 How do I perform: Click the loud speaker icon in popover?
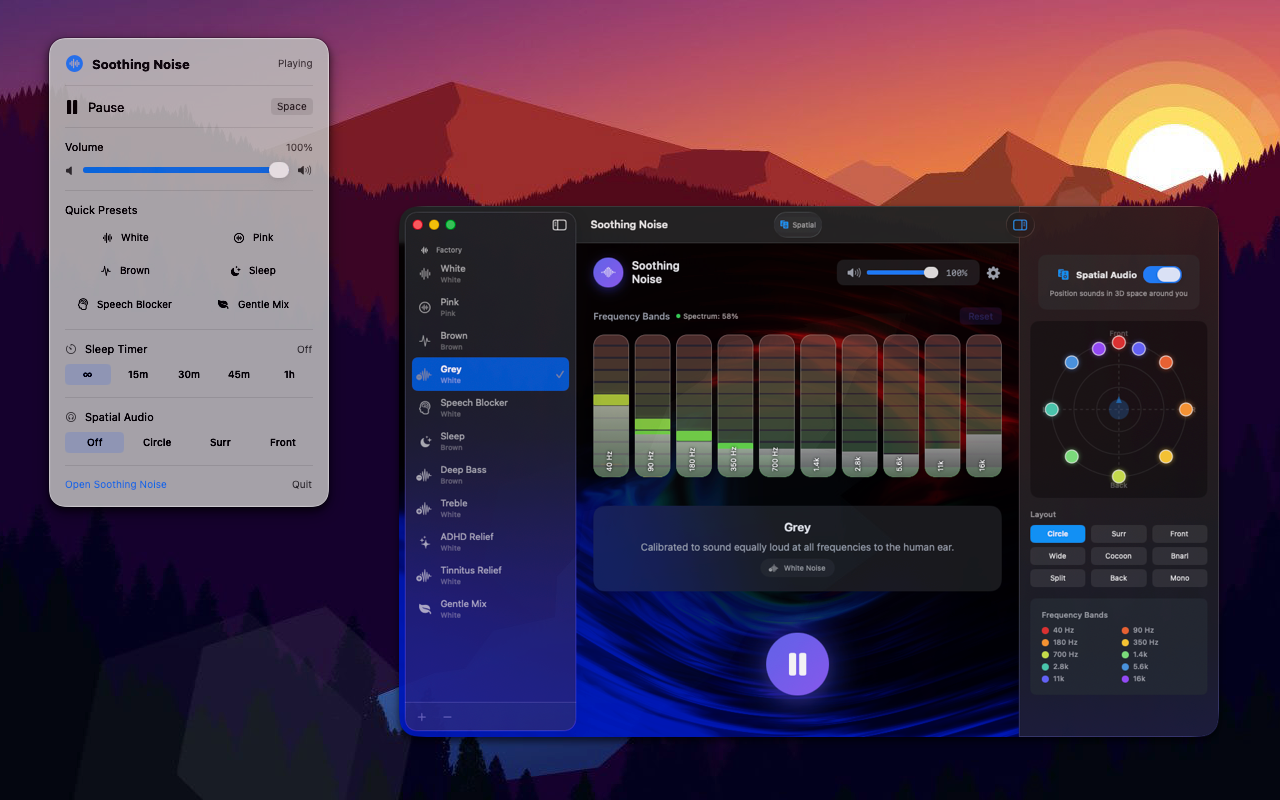[304, 170]
